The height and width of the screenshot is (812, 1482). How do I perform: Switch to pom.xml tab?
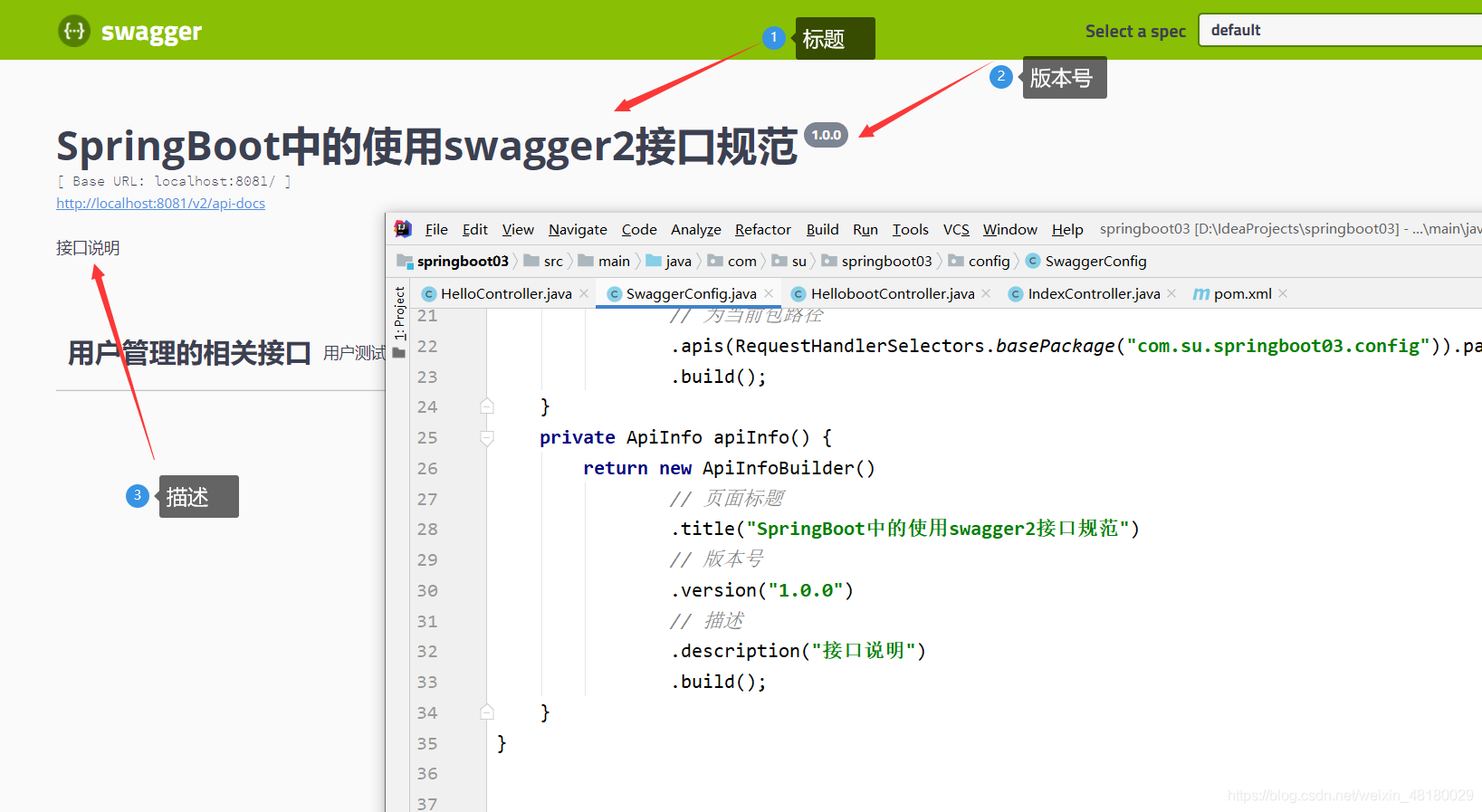pos(1242,293)
